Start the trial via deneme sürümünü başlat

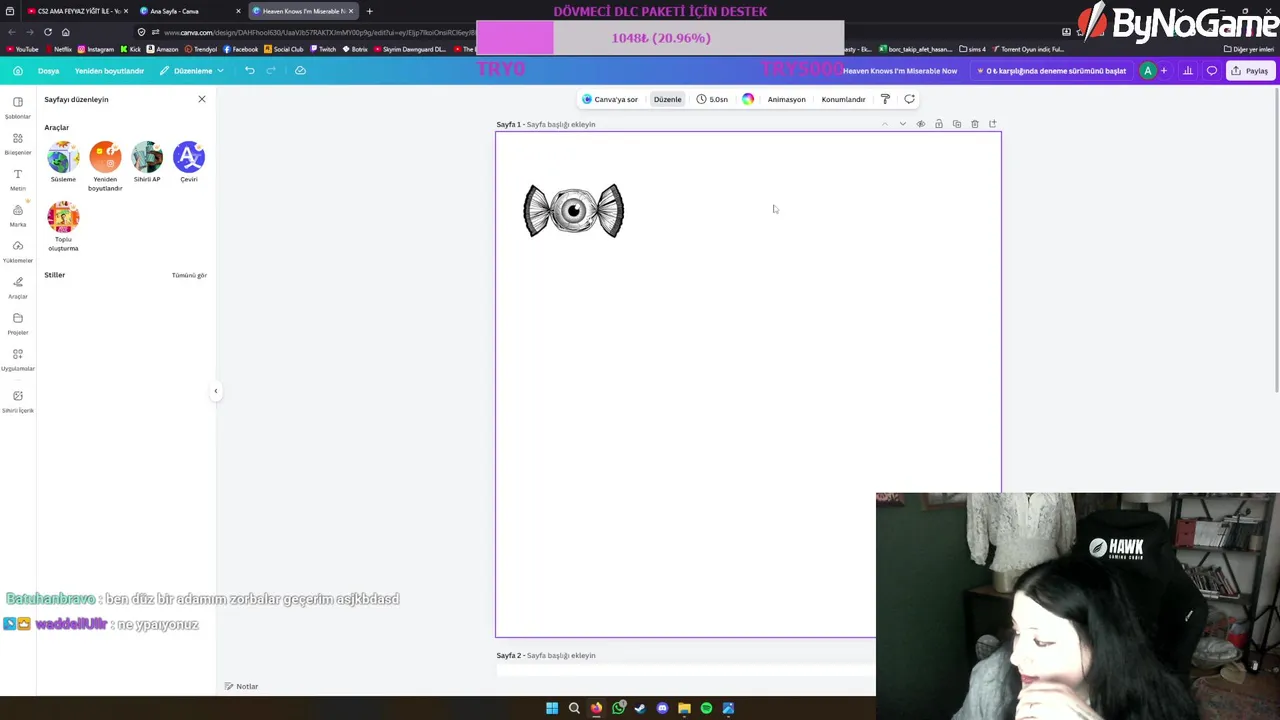1051,71
